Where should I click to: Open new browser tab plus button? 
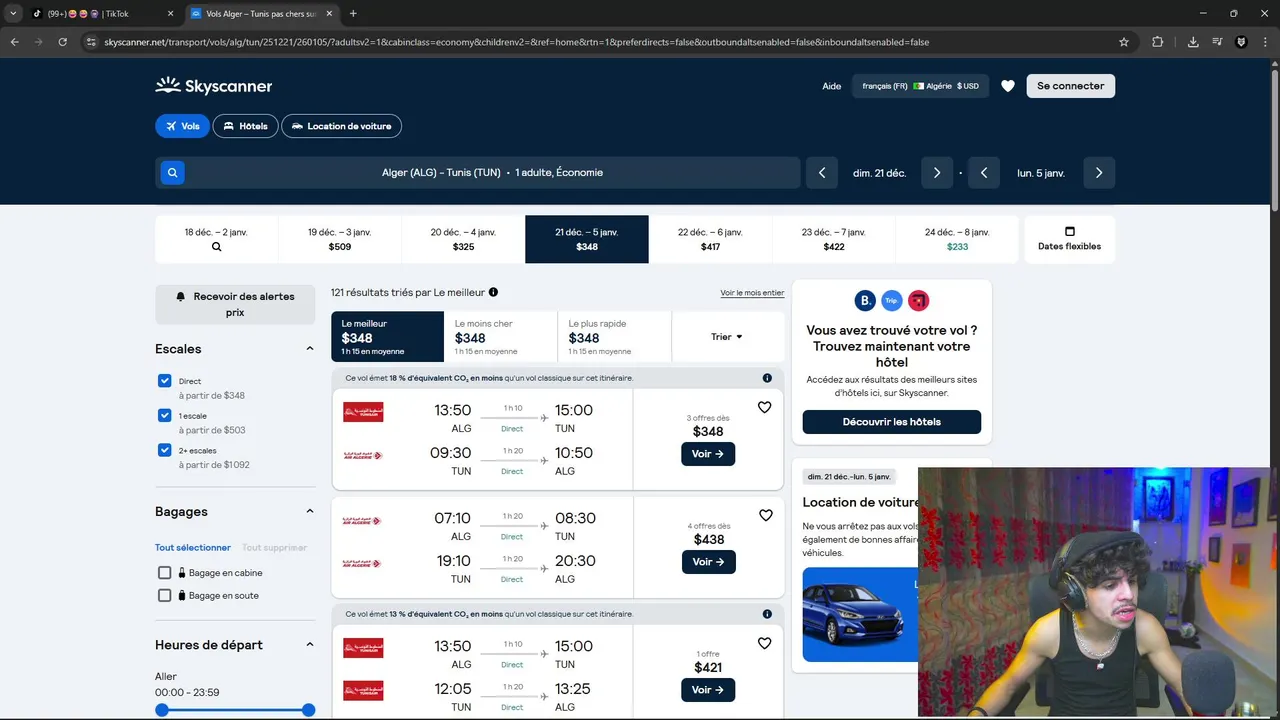[x=353, y=14]
